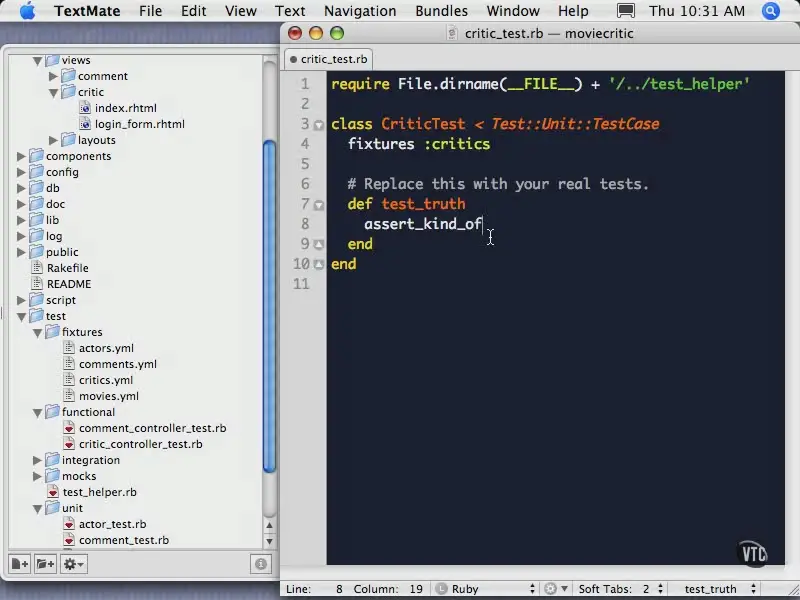Click the new folder icon in project drawer

click(x=45, y=564)
